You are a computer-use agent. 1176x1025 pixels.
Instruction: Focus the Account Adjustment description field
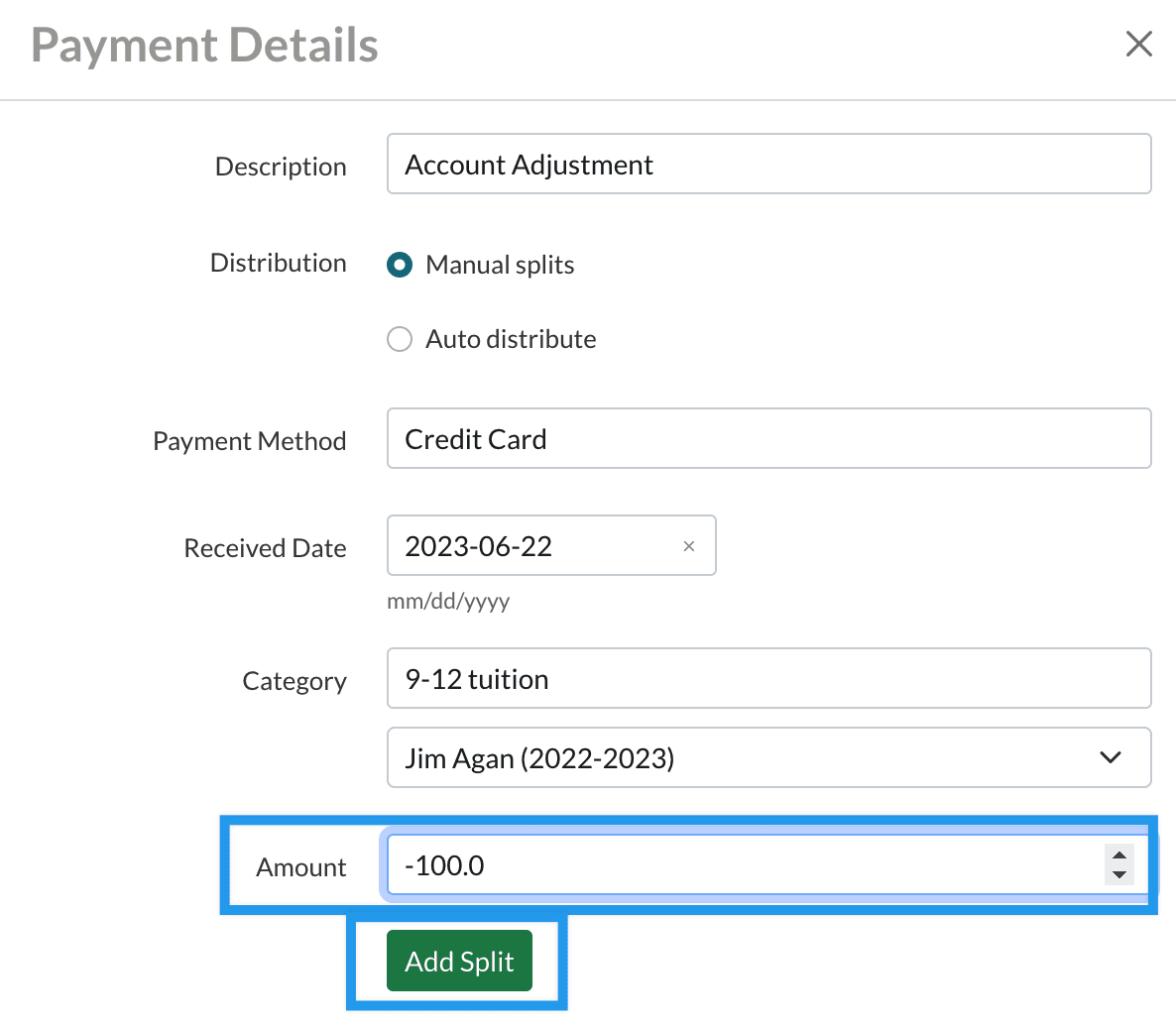pyautogui.click(x=768, y=165)
